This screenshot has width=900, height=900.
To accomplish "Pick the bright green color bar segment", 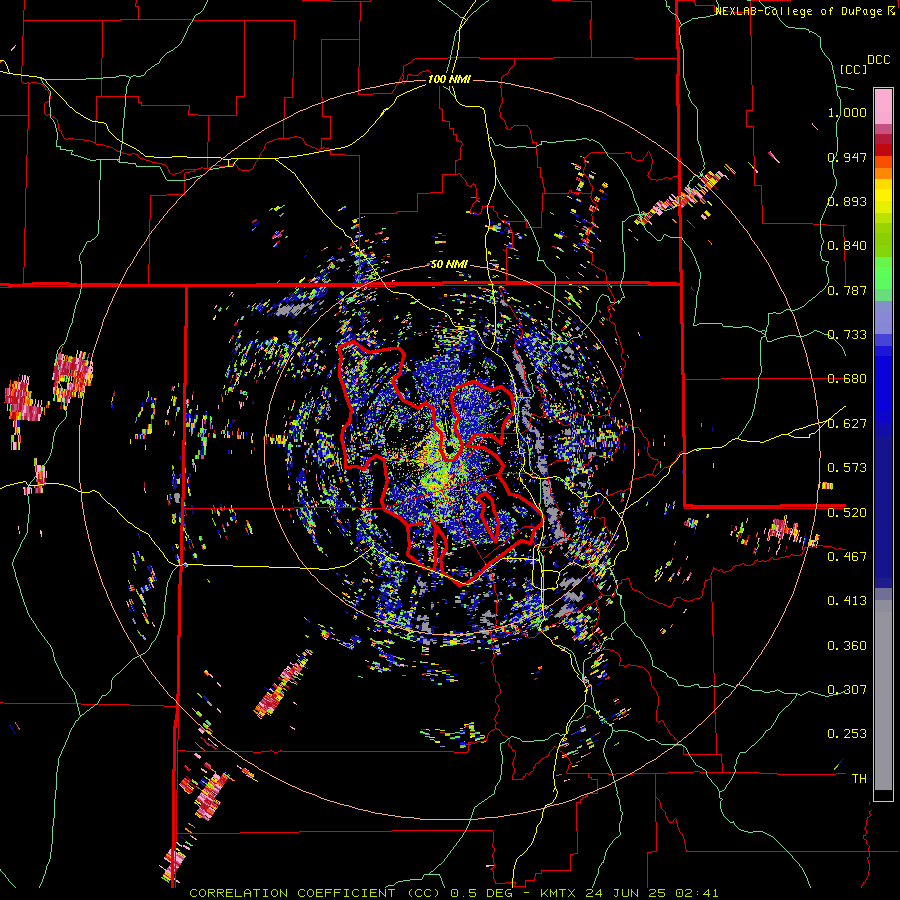I will click(883, 273).
